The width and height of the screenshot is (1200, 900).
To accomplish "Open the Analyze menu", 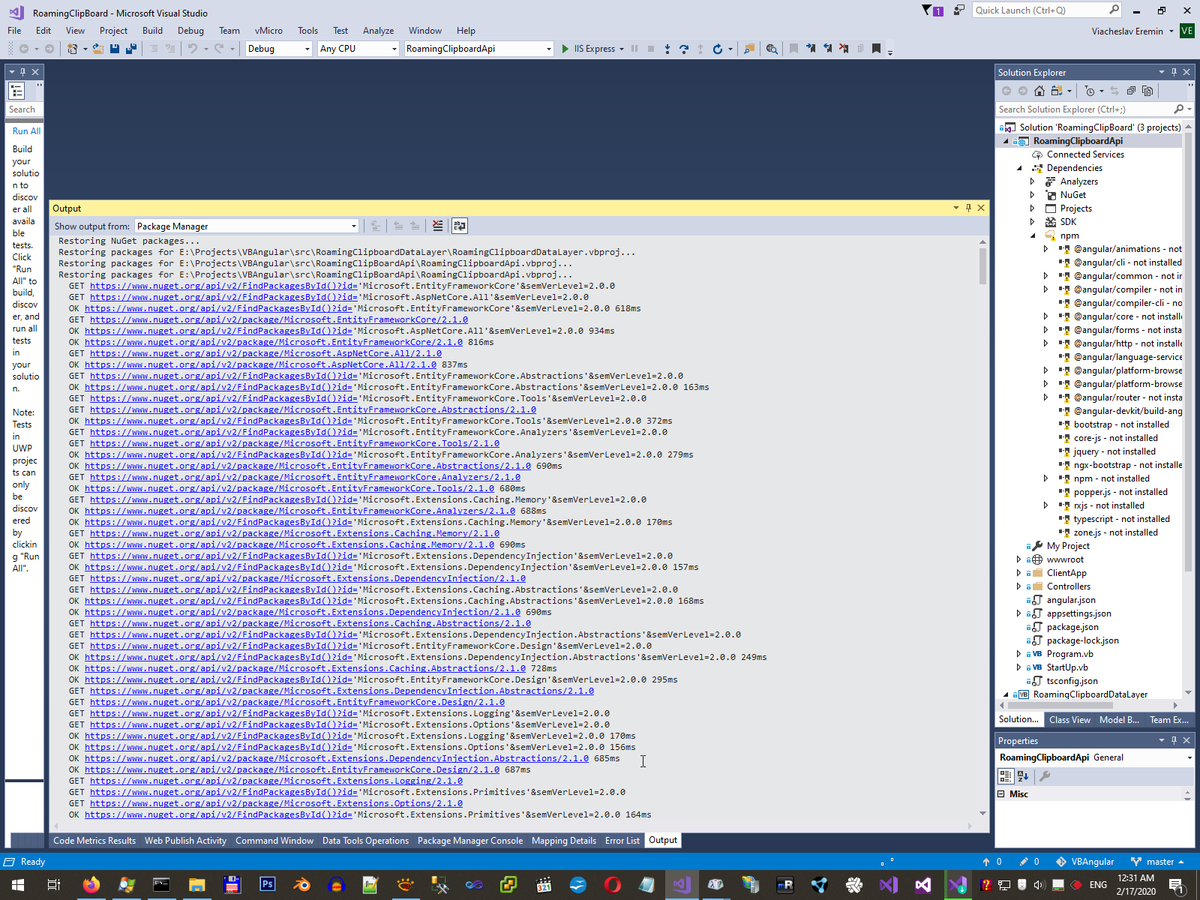I will 378,31.
